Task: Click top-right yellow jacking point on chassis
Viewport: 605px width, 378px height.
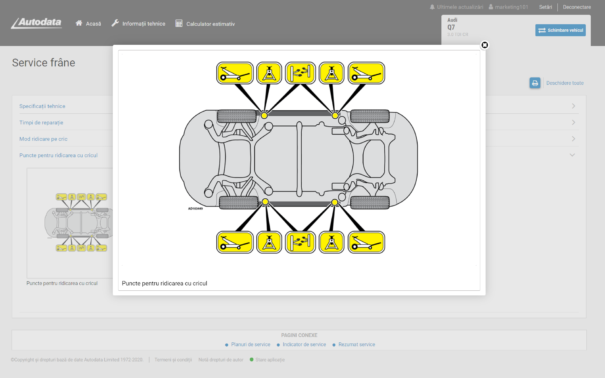Action: point(335,115)
